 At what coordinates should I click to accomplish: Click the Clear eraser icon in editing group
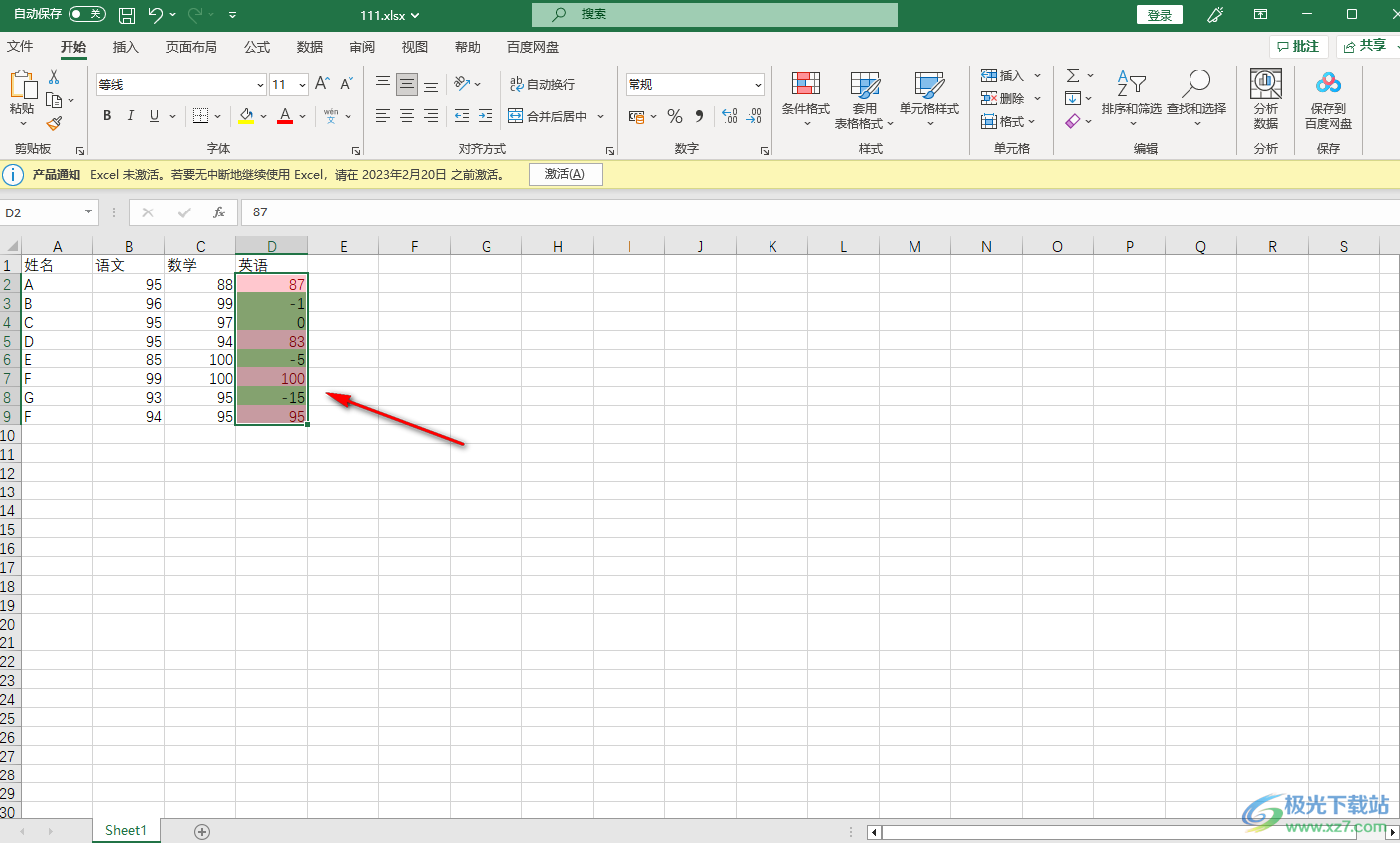pyautogui.click(x=1072, y=121)
